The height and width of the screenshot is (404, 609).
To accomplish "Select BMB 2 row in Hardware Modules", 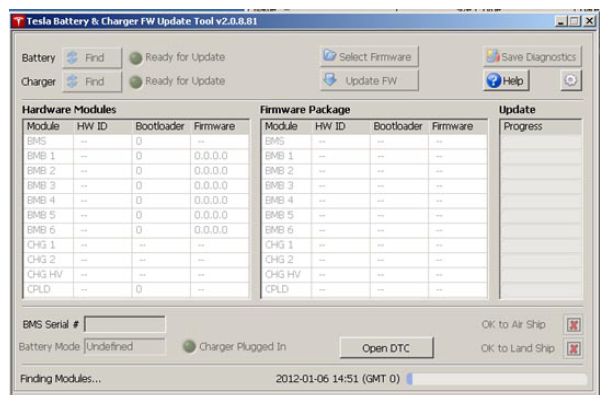I will [136, 171].
